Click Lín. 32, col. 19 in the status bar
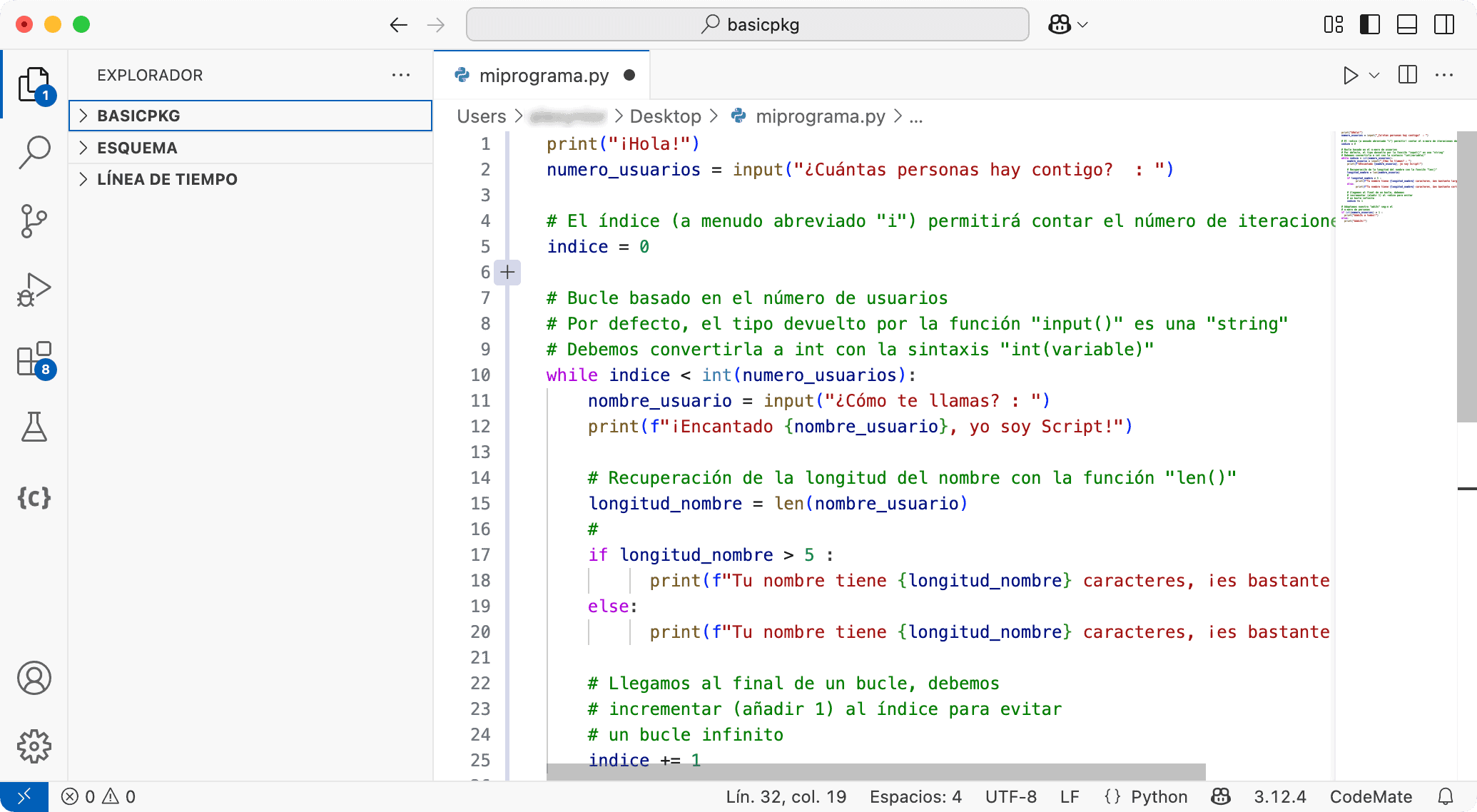The image size is (1477, 812). click(x=786, y=796)
